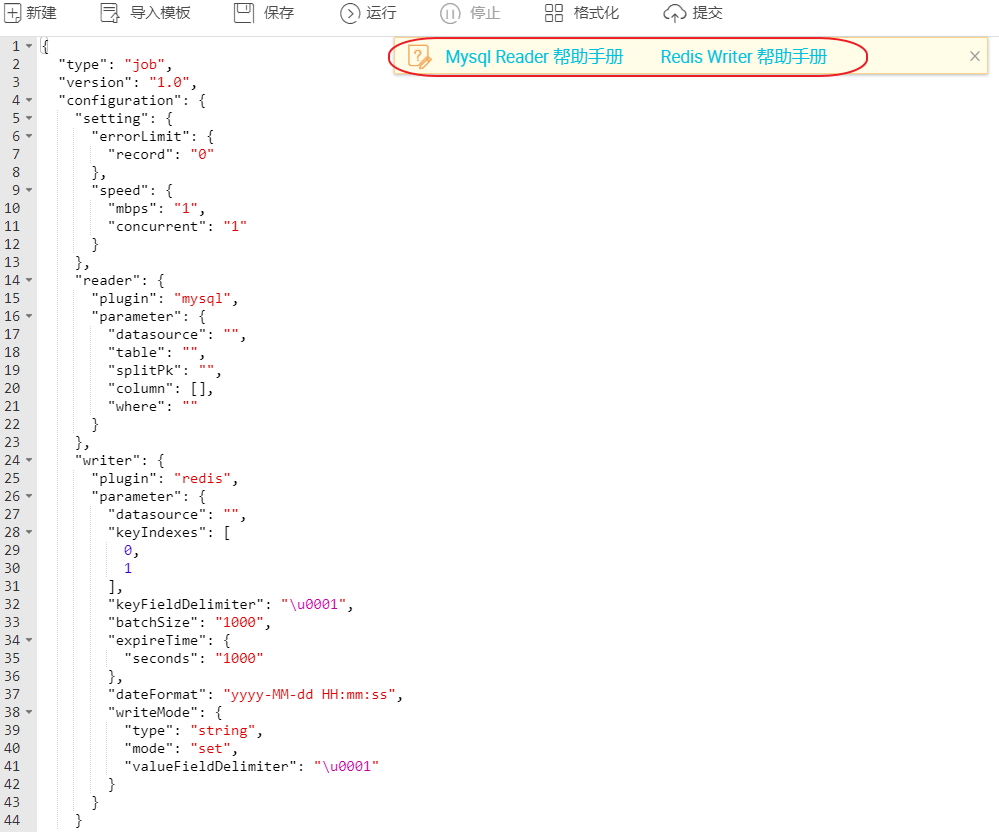Click the reader "datasource" key on line 17
The width and height of the screenshot is (999, 832).
pos(157,334)
